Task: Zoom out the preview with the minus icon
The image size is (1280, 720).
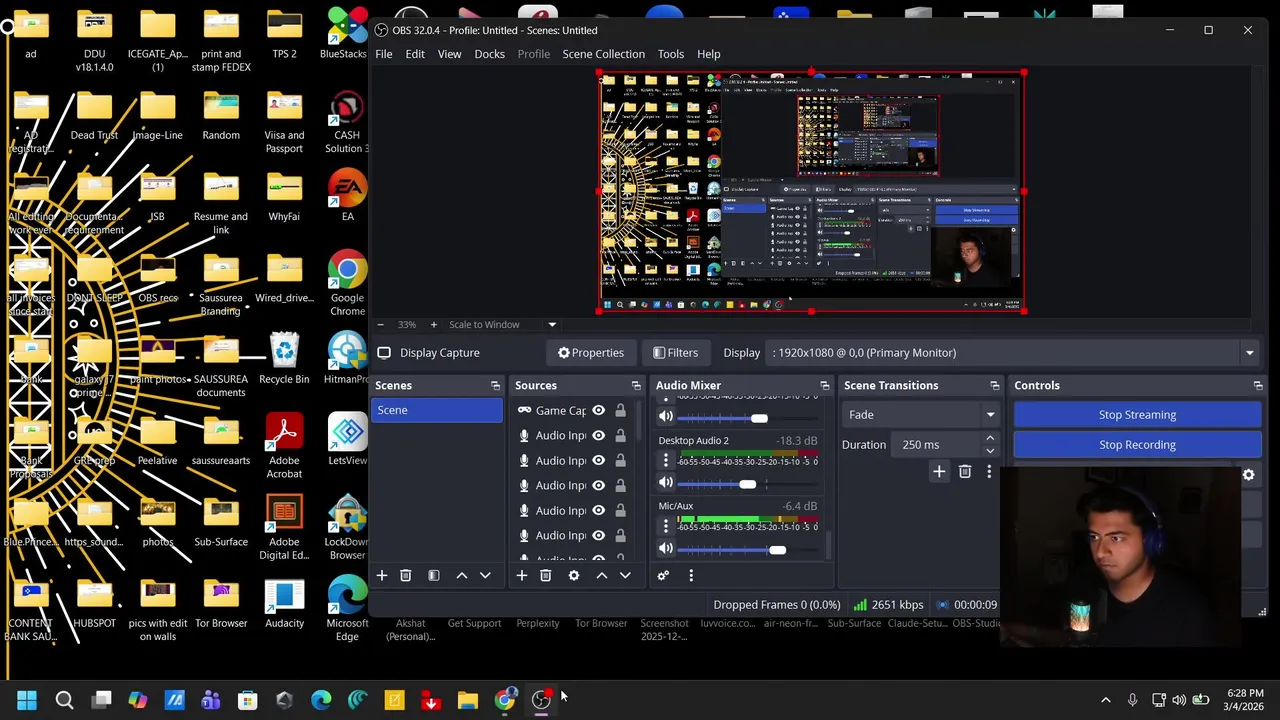Action: click(380, 324)
